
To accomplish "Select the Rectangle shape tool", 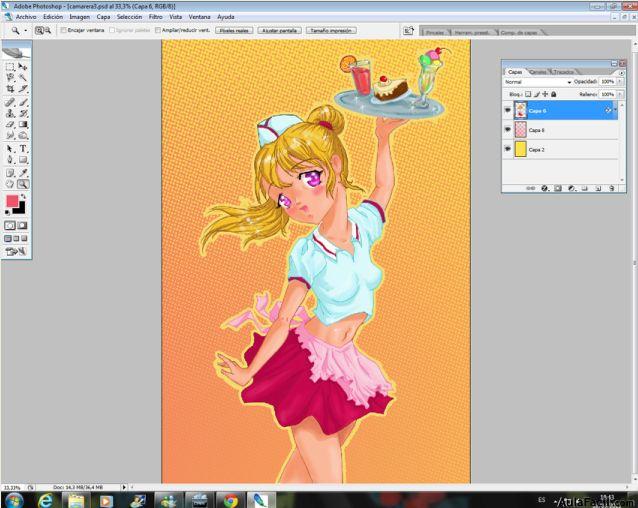I will [23, 160].
